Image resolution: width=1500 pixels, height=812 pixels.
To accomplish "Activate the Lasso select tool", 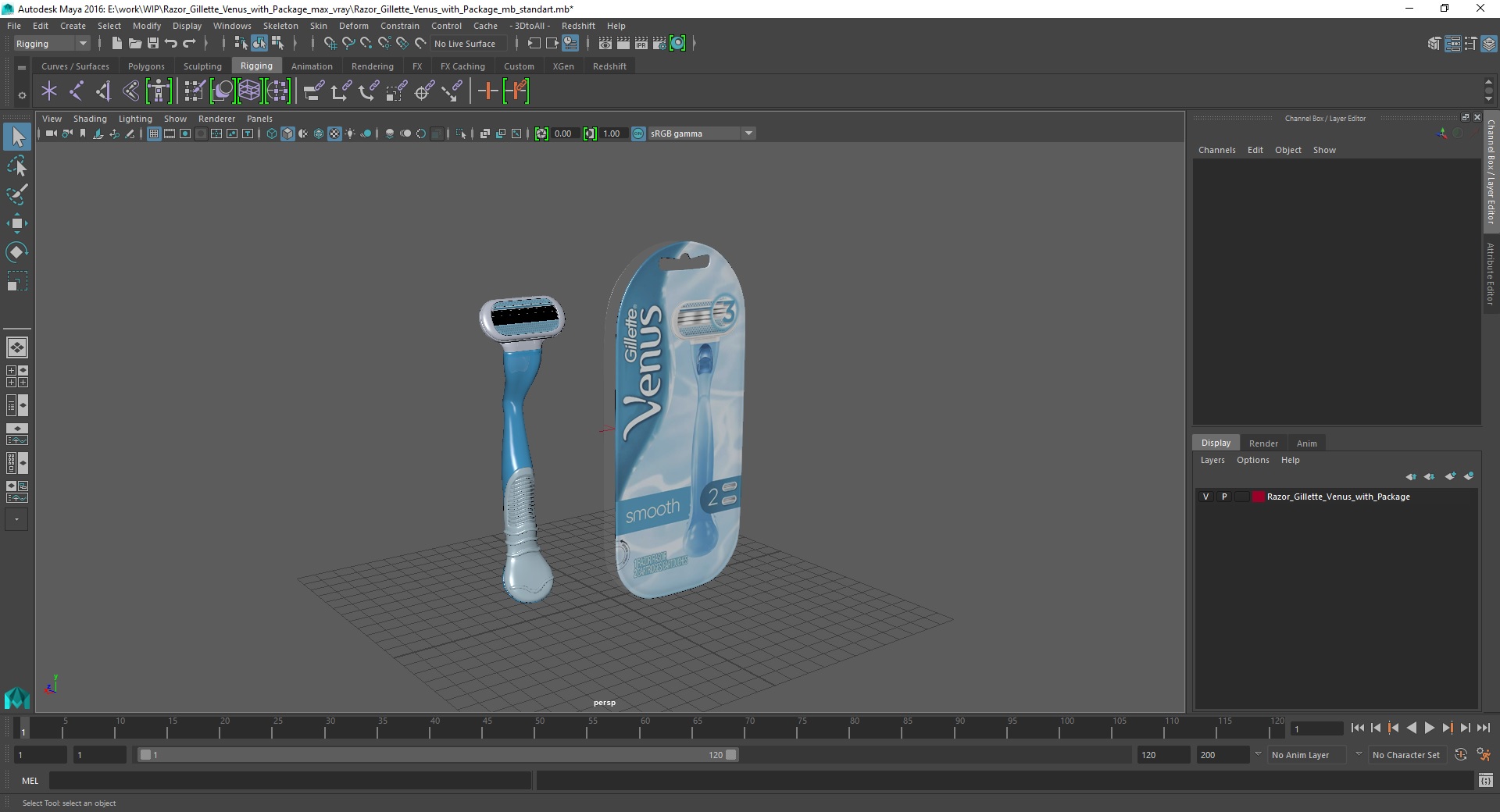I will click(17, 166).
